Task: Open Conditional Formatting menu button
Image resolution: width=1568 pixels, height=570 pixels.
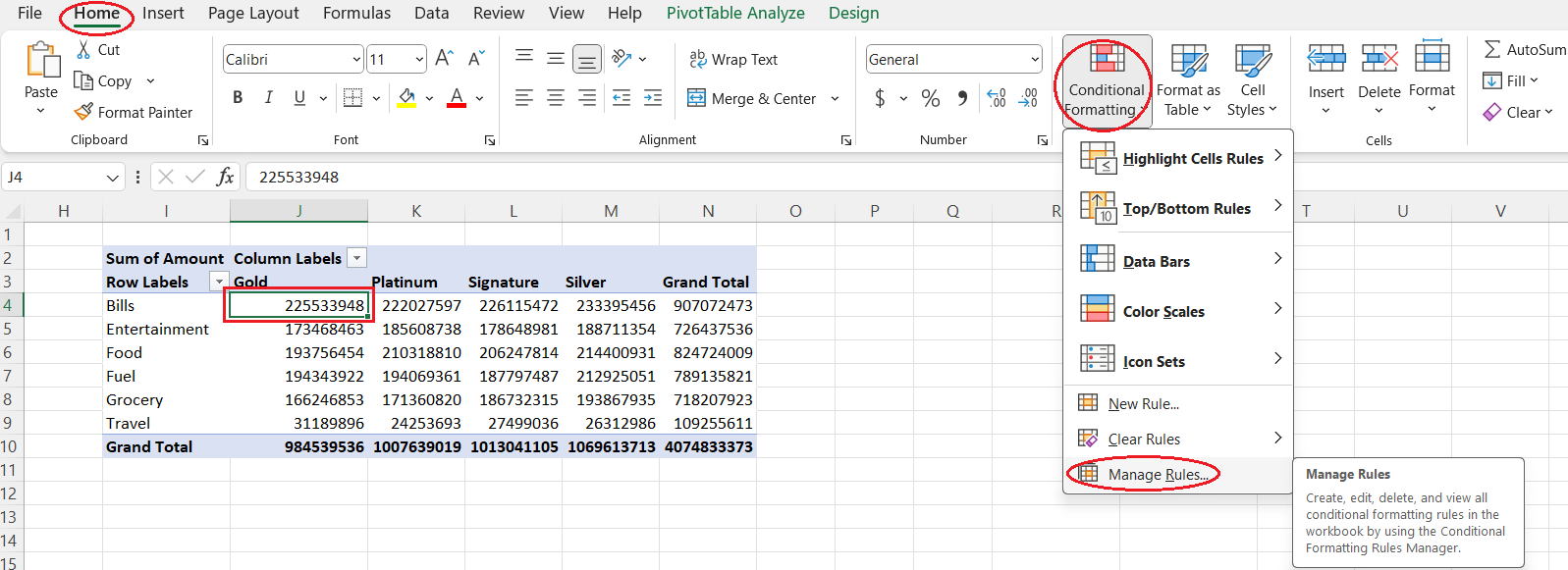Action: [1107, 80]
